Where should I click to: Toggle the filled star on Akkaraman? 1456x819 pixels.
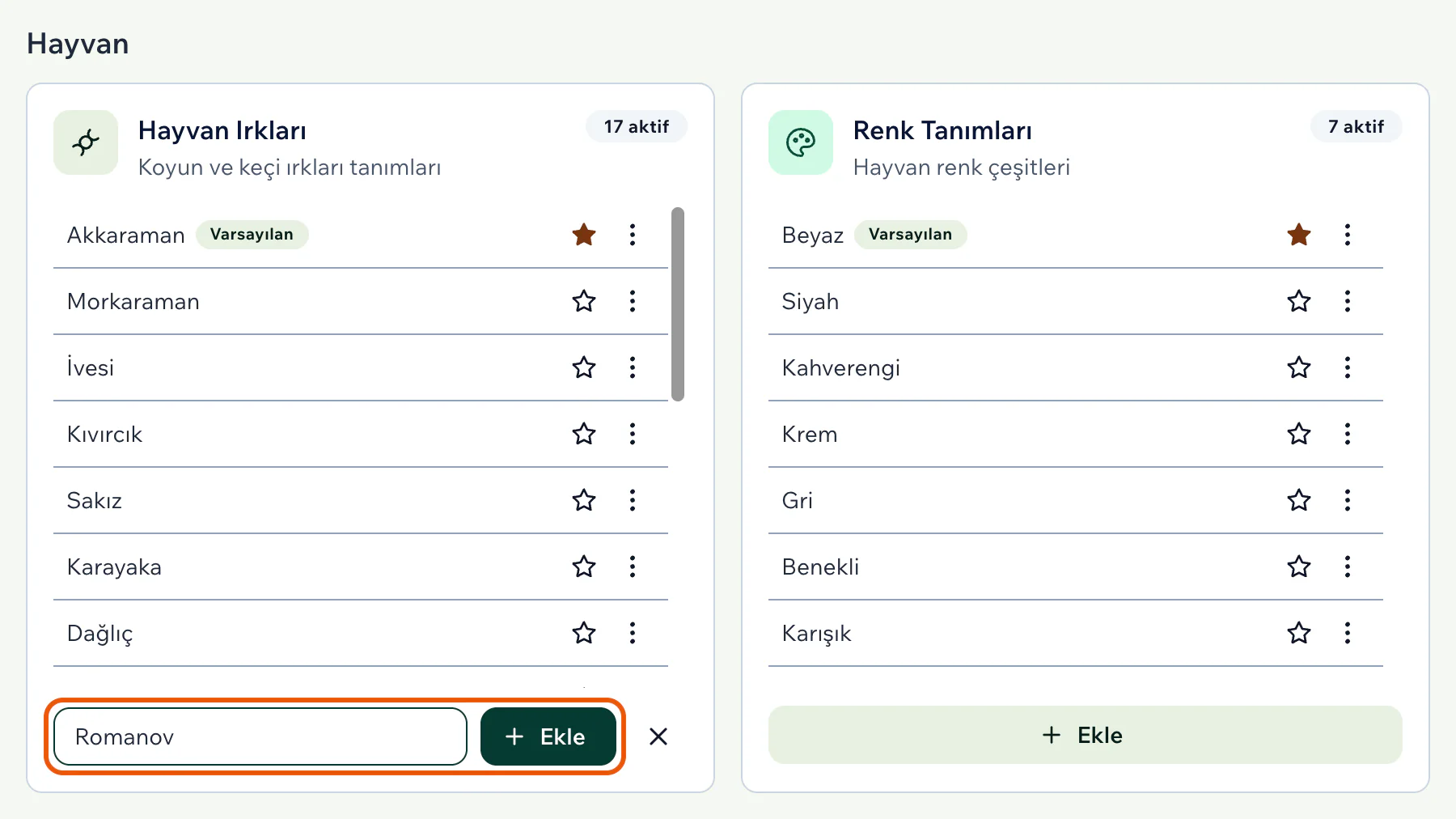pos(584,235)
